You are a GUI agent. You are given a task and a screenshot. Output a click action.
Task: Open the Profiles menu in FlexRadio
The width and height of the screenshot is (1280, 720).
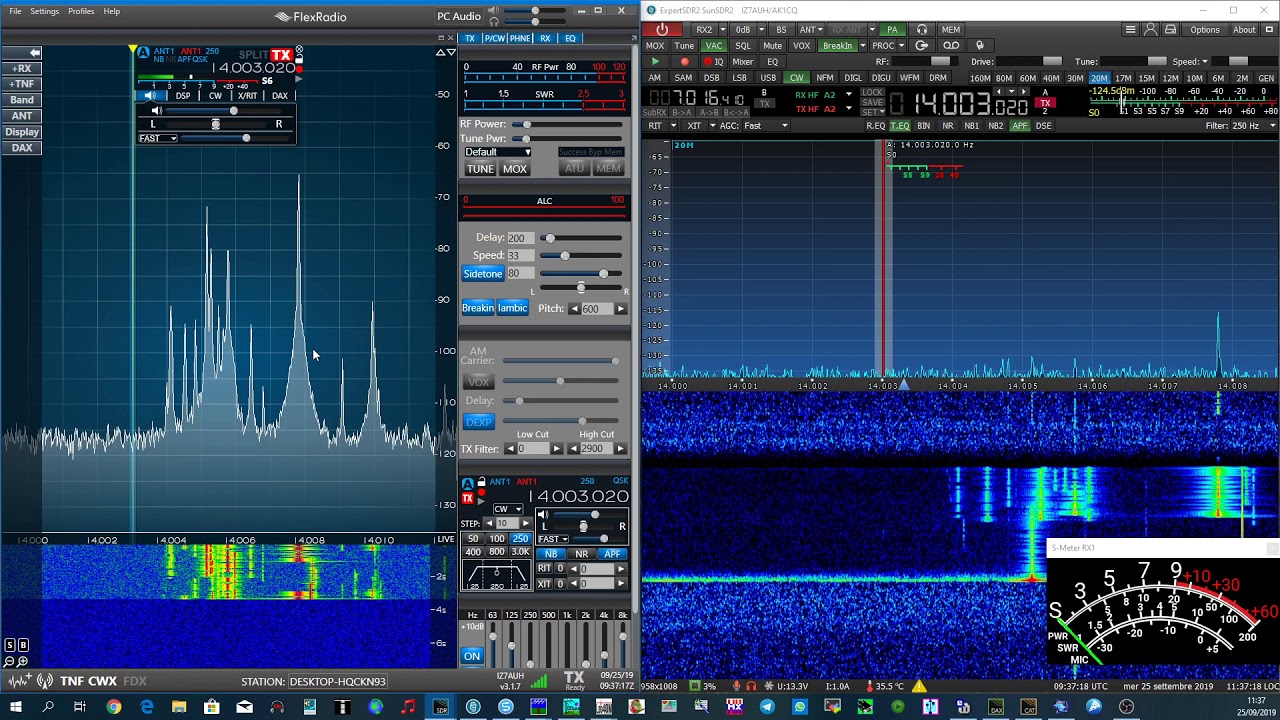(x=81, y=11)
